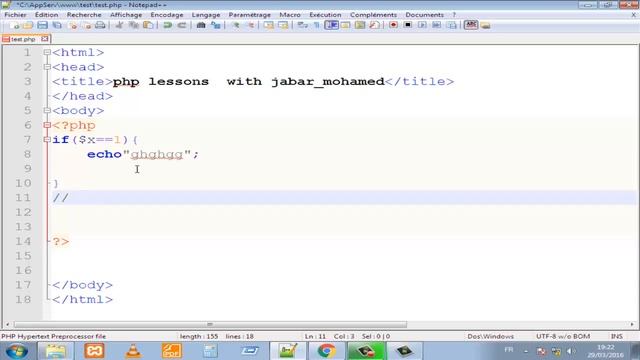Click the Zoom In toolbar icon
Viewport: 640px width, 360px height.
[x=236, y=25]
